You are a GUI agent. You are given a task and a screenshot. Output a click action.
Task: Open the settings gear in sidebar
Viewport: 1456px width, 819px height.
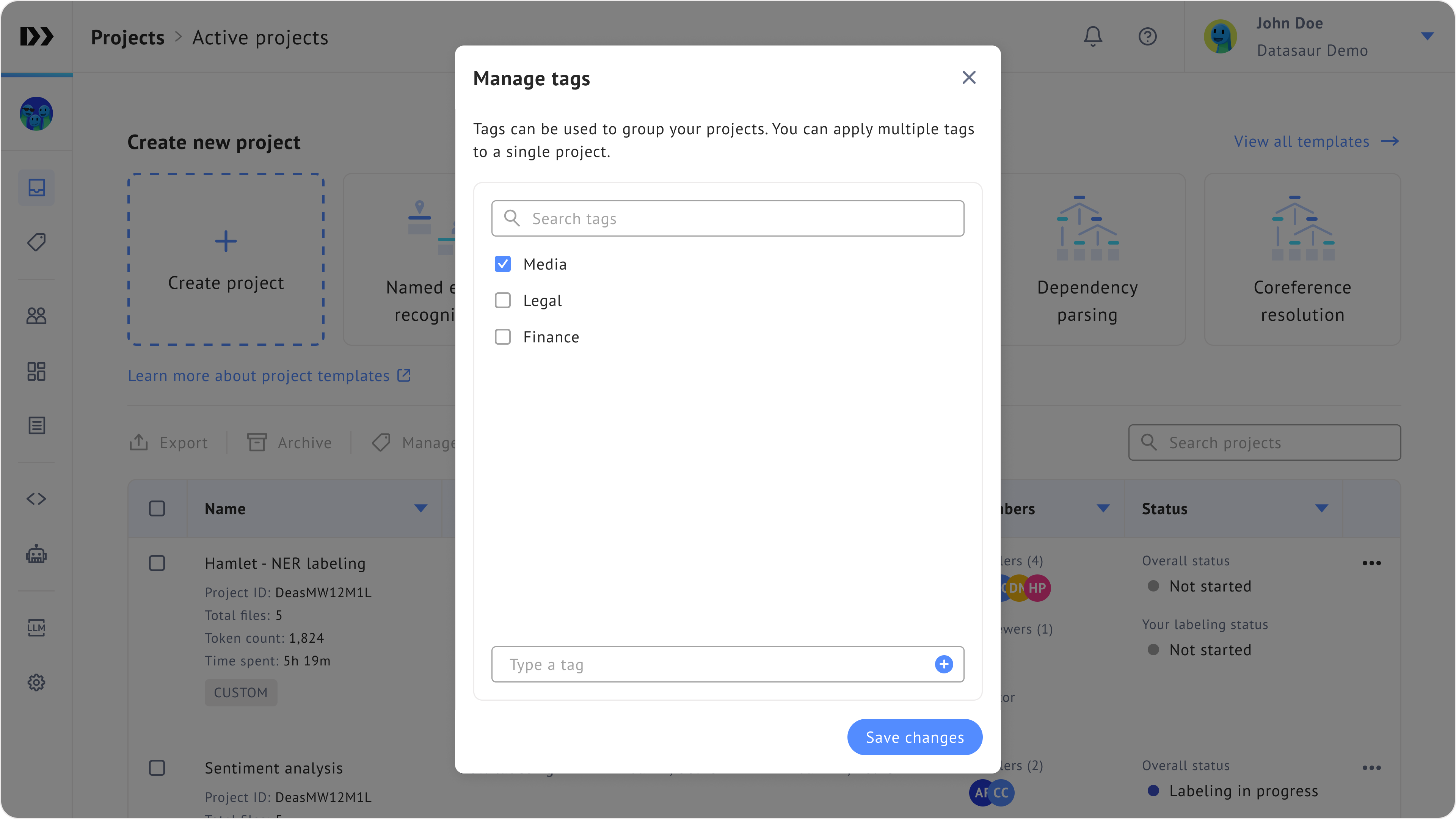tap(37, 682)
